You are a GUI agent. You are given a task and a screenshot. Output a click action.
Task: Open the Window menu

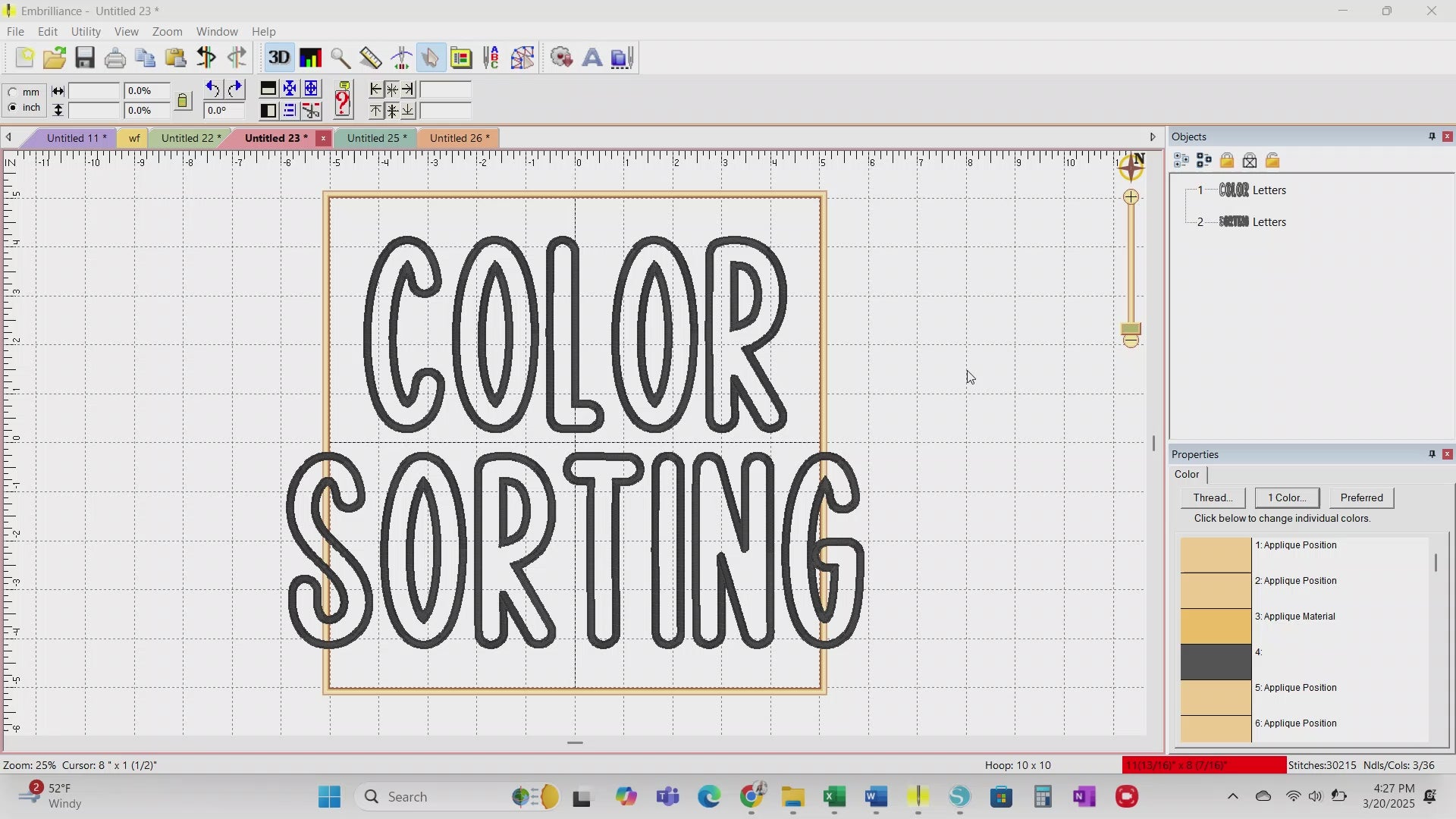click(217, 31)
